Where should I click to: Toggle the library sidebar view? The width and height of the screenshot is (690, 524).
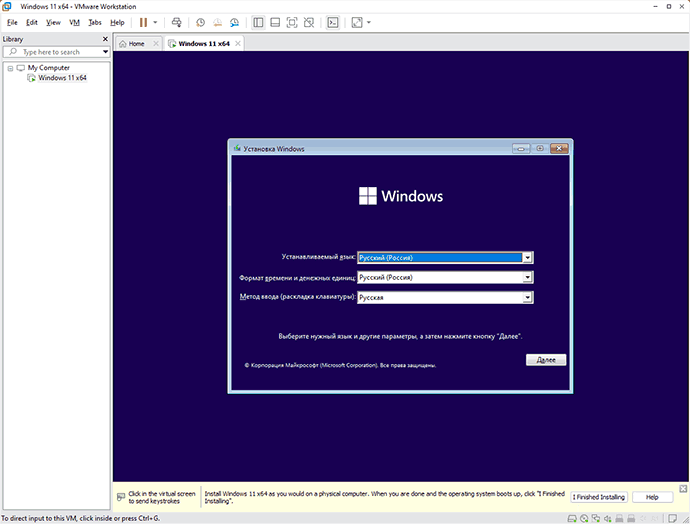click(x=258, y=22)
